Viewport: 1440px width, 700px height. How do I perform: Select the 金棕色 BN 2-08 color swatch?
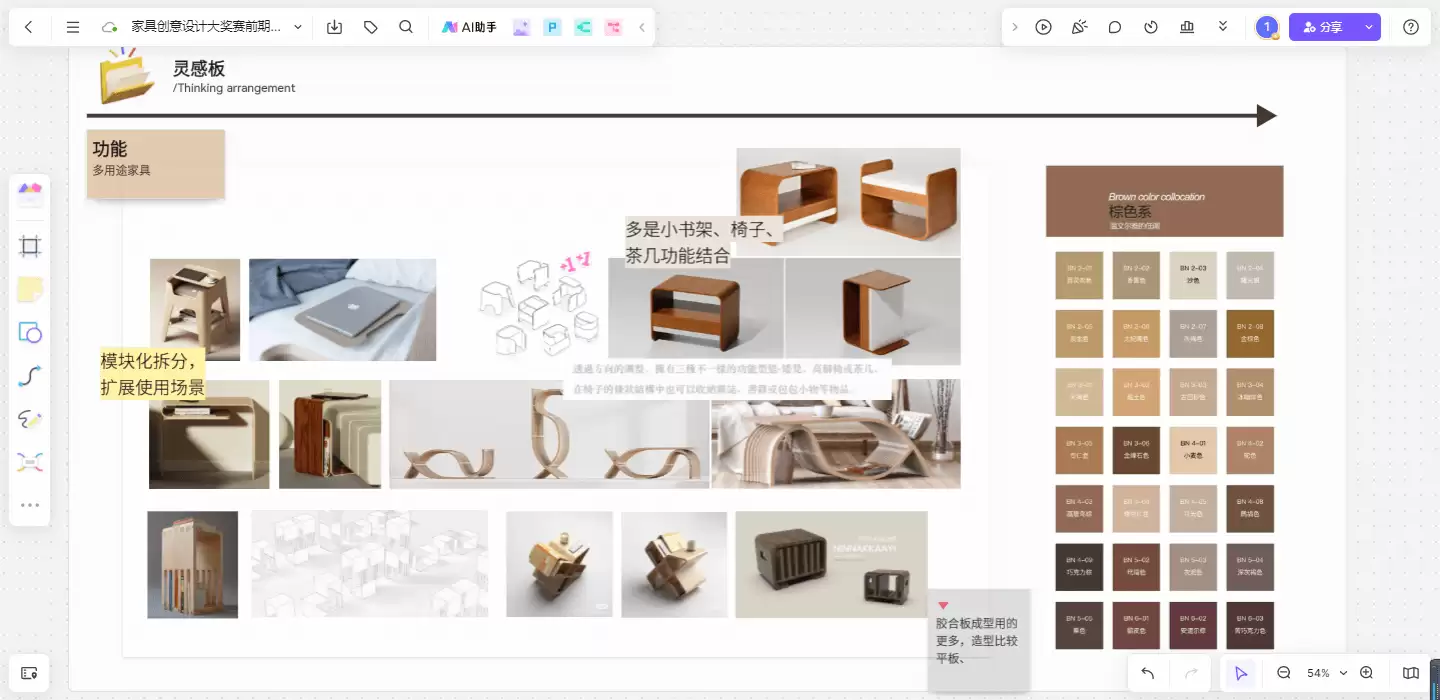[x=1251, y=334]
